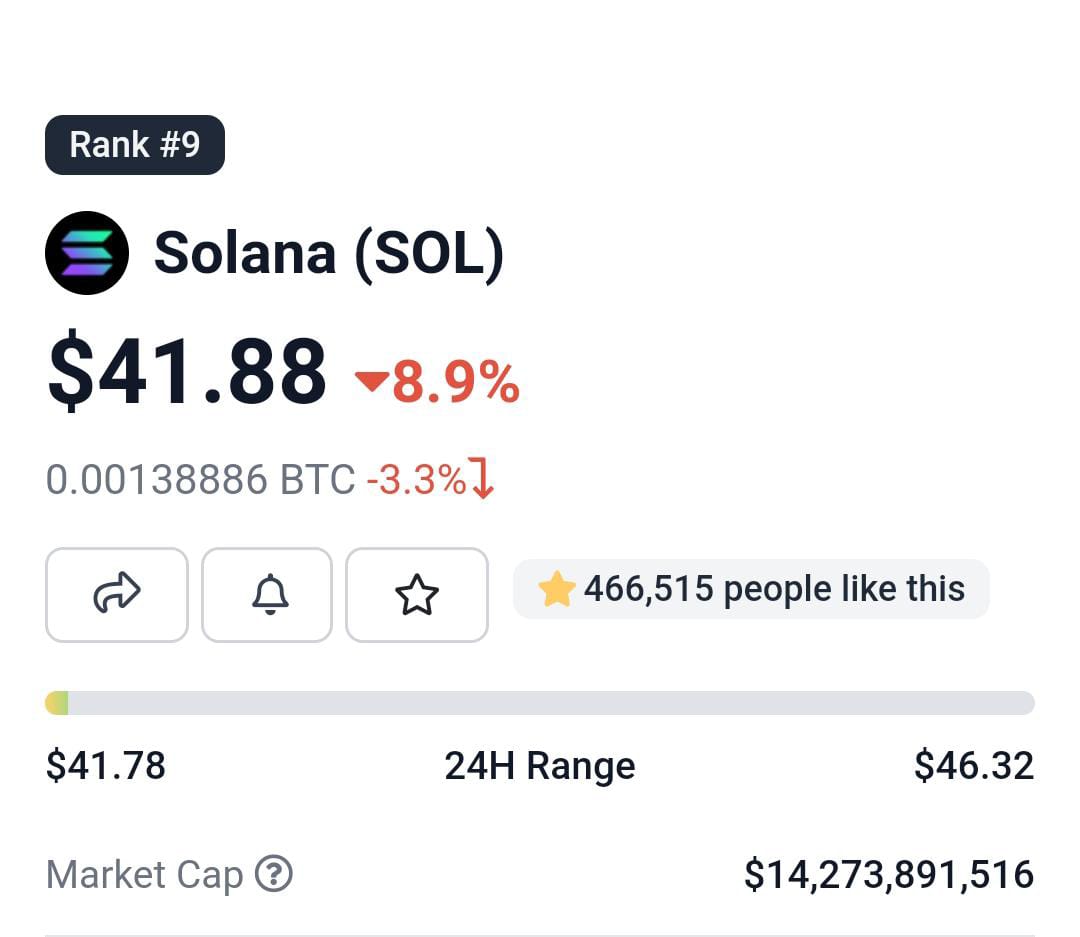
Task: Click the Market Cap help question icon
Action: pos(274,875)
